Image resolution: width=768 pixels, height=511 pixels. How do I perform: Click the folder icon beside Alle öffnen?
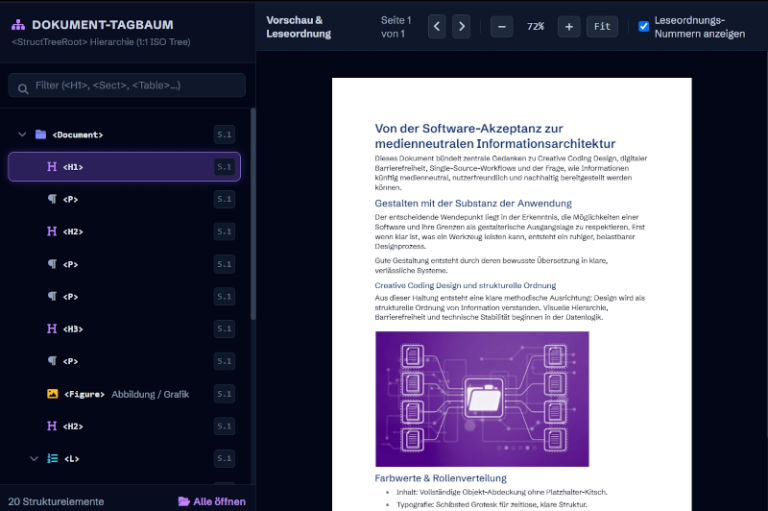point(184,501)
